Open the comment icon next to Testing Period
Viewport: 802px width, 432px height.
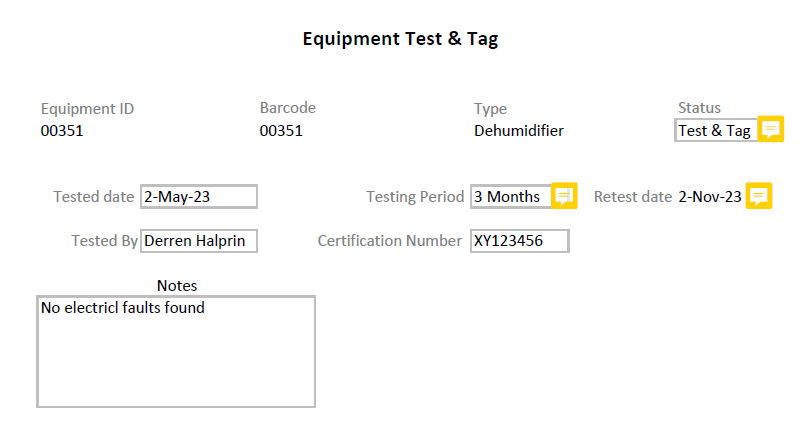coord(564,196)
